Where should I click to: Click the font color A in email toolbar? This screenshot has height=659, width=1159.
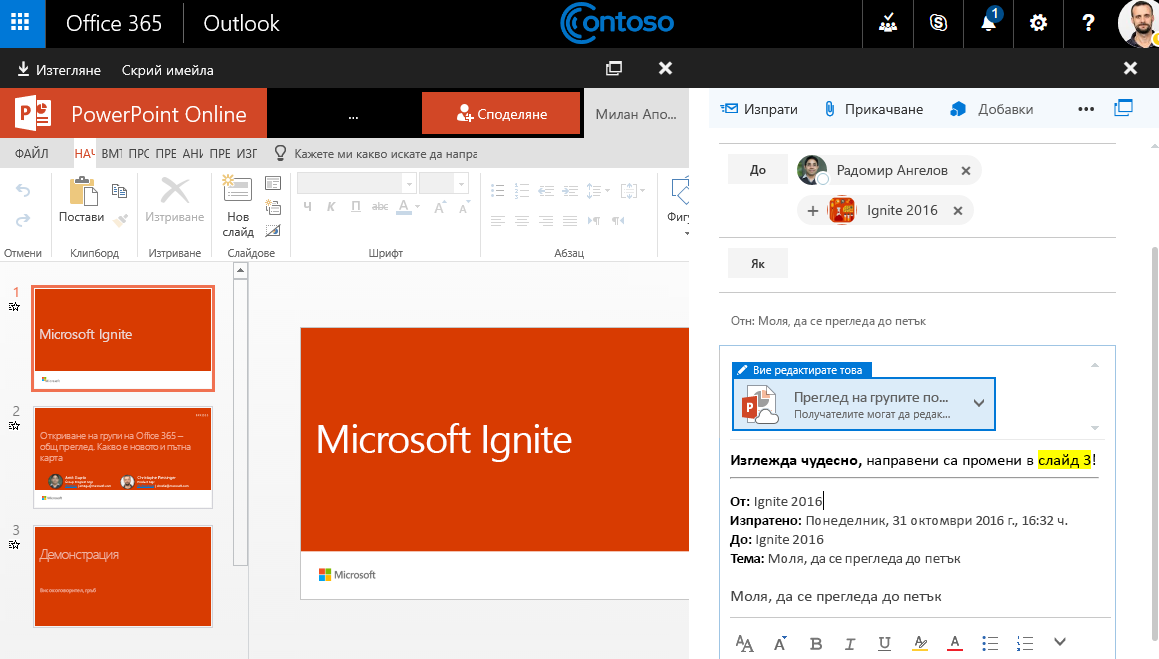(955, 643)
